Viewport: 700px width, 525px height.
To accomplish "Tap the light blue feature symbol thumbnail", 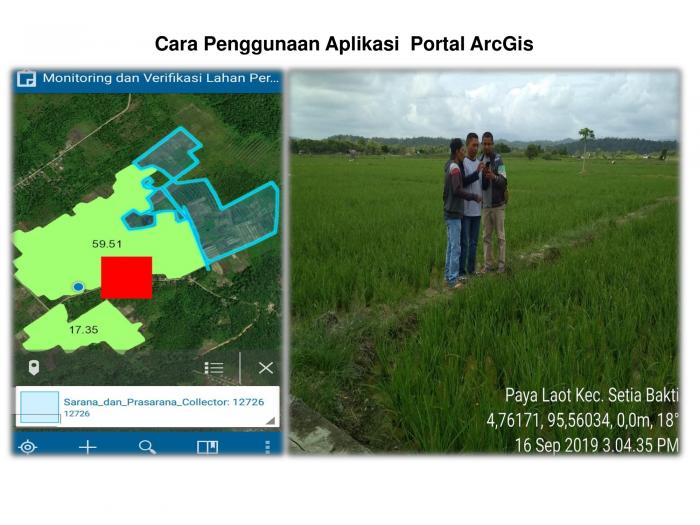I will [40, 407].
